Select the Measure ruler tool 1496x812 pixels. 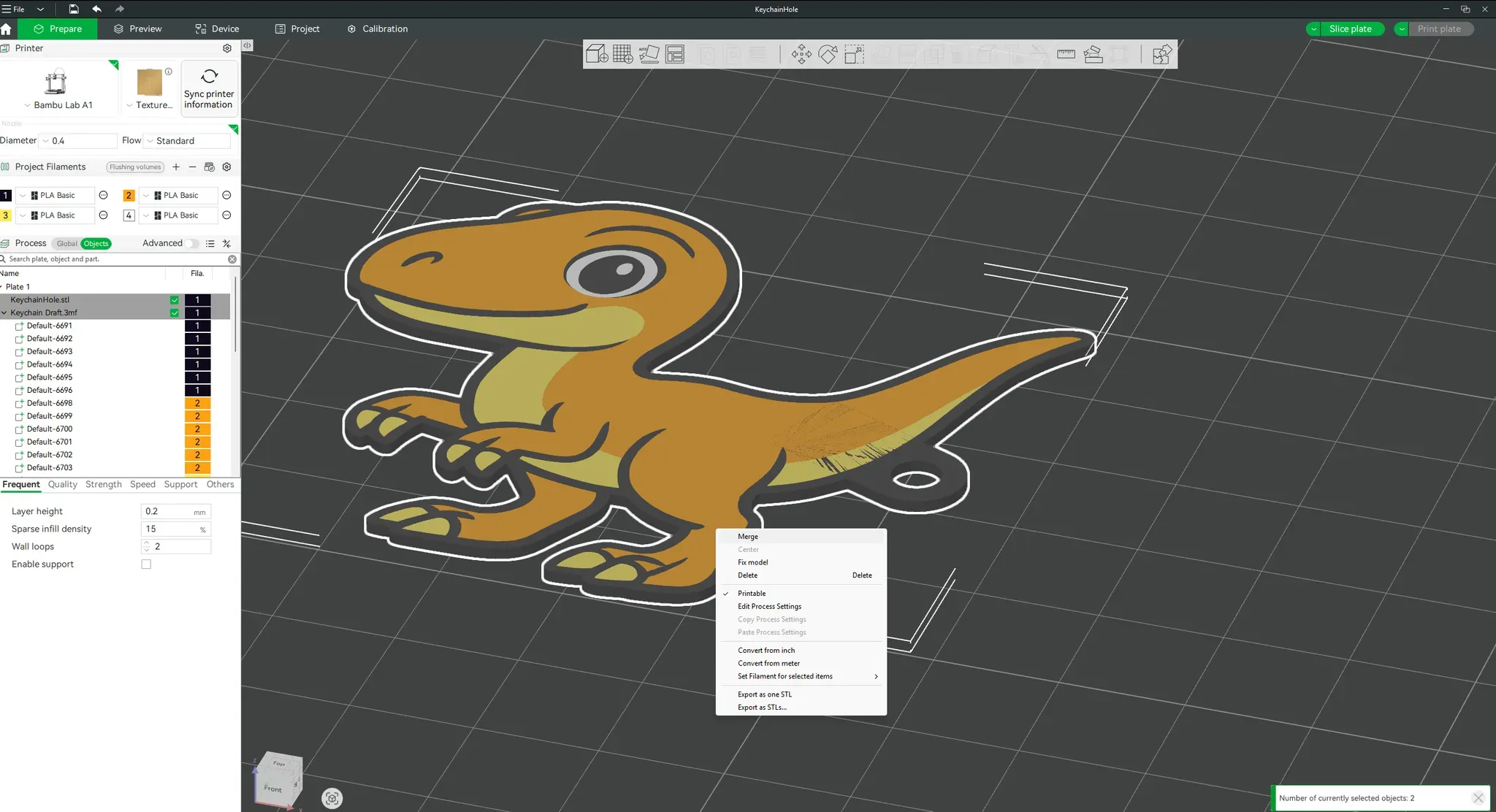pyautogui.click(x=1066, y=54)
